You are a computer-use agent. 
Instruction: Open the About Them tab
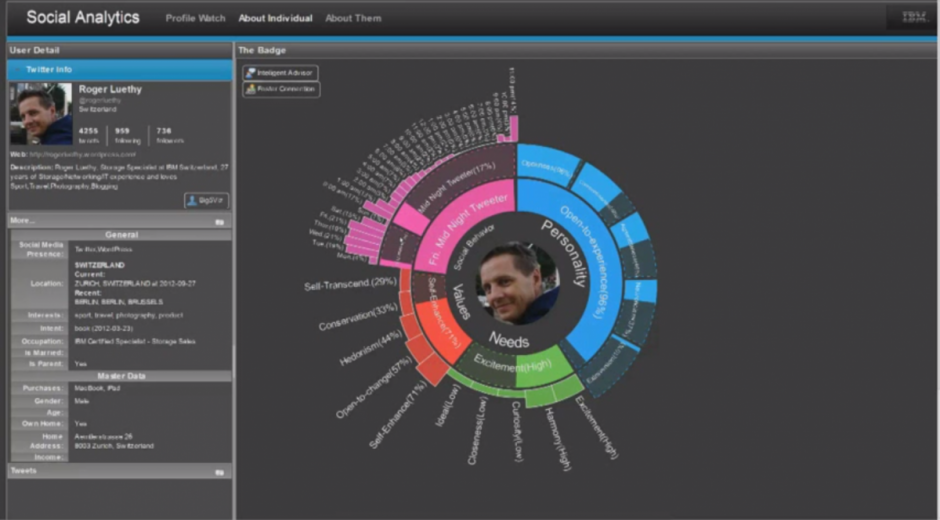coord(353,18)
